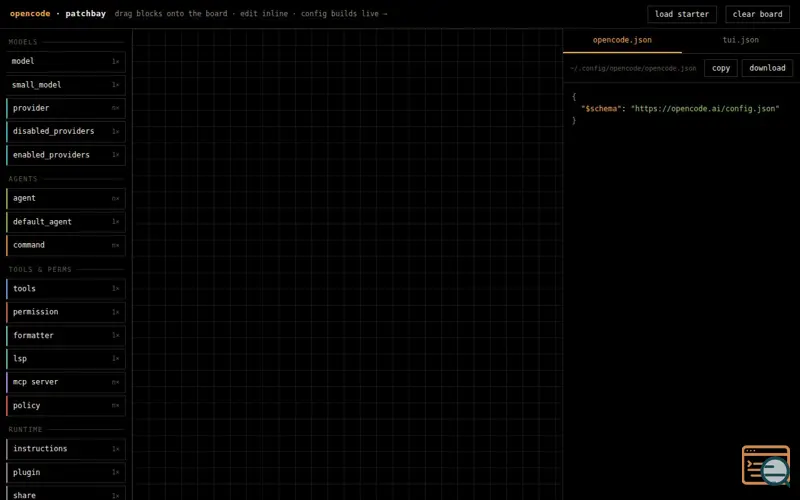800x500 pixels.
Task: Select the model block
Action: point(66,61)
